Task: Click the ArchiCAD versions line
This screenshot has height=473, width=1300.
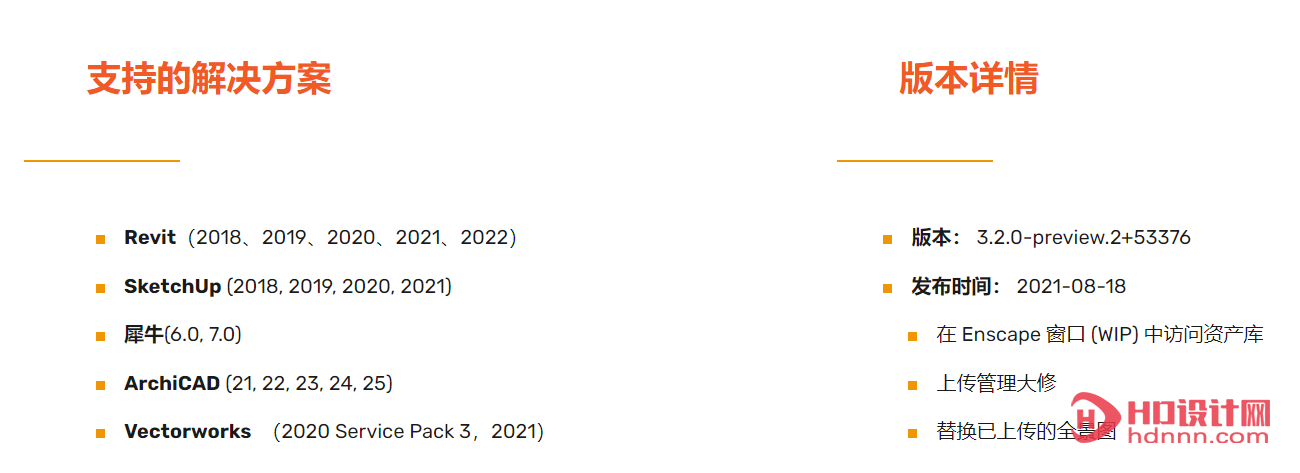Action: click(258, 383)
